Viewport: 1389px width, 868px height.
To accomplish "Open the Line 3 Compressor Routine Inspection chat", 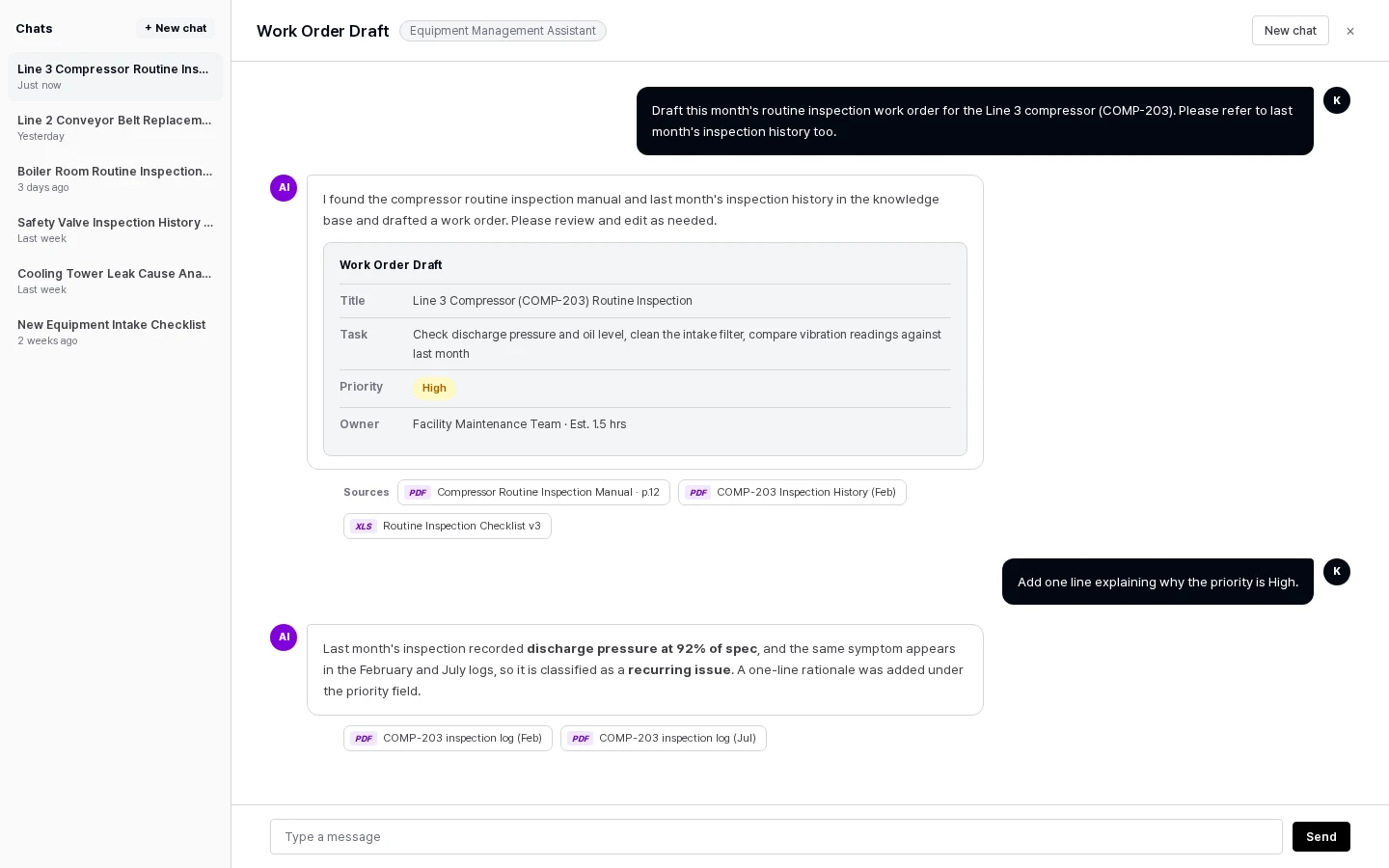I will (x=115, y=76).
